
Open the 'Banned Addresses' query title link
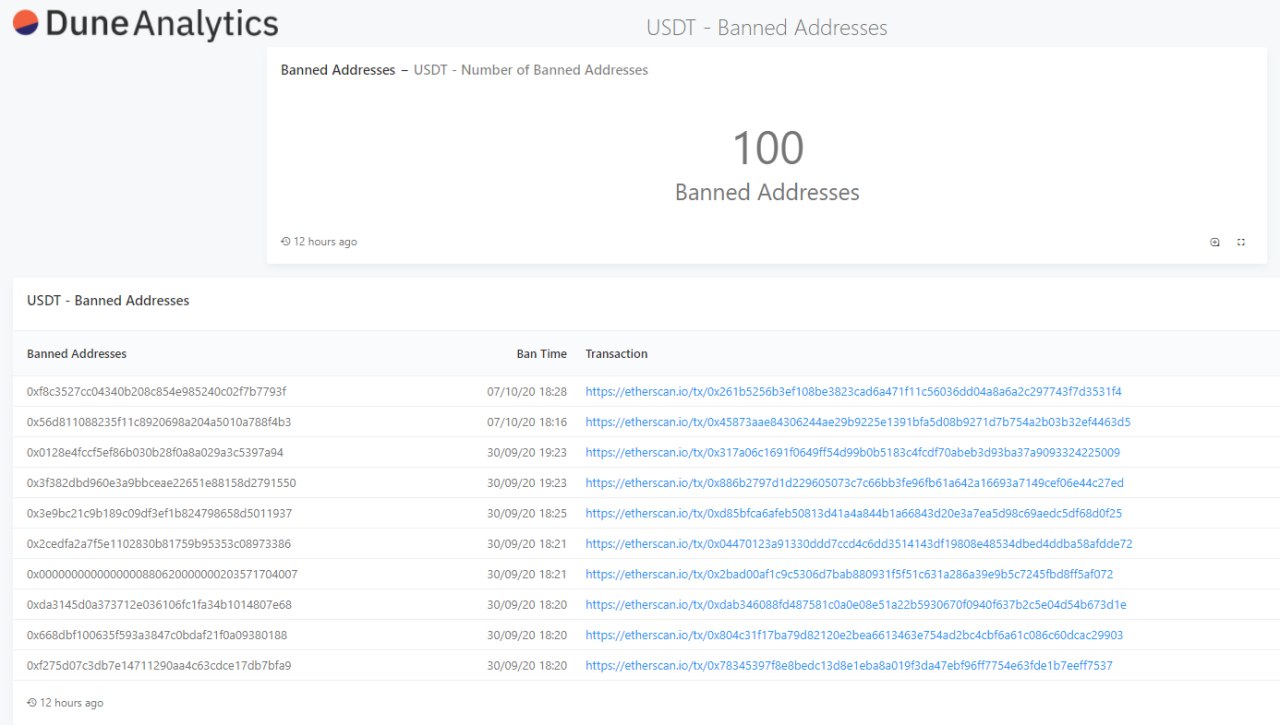[x=338, y=70]
